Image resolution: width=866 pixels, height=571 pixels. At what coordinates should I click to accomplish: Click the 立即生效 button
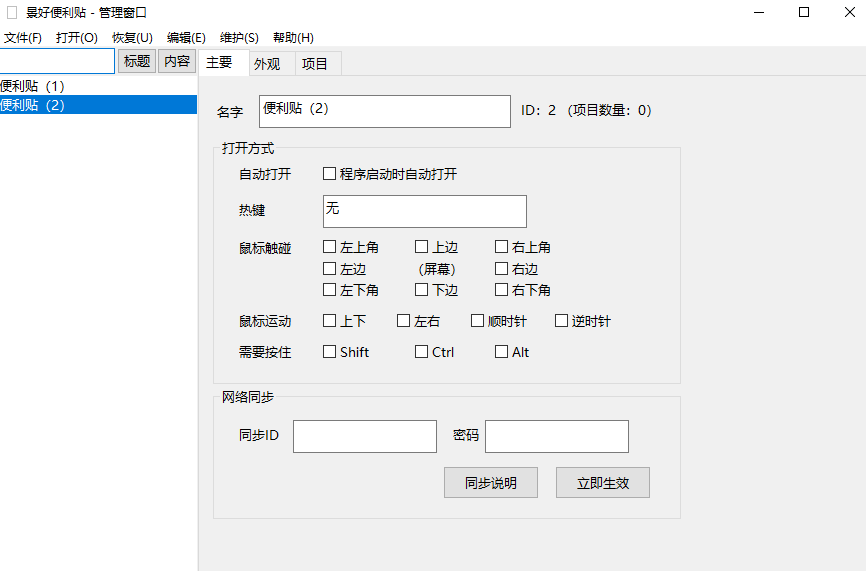point(603,483)
